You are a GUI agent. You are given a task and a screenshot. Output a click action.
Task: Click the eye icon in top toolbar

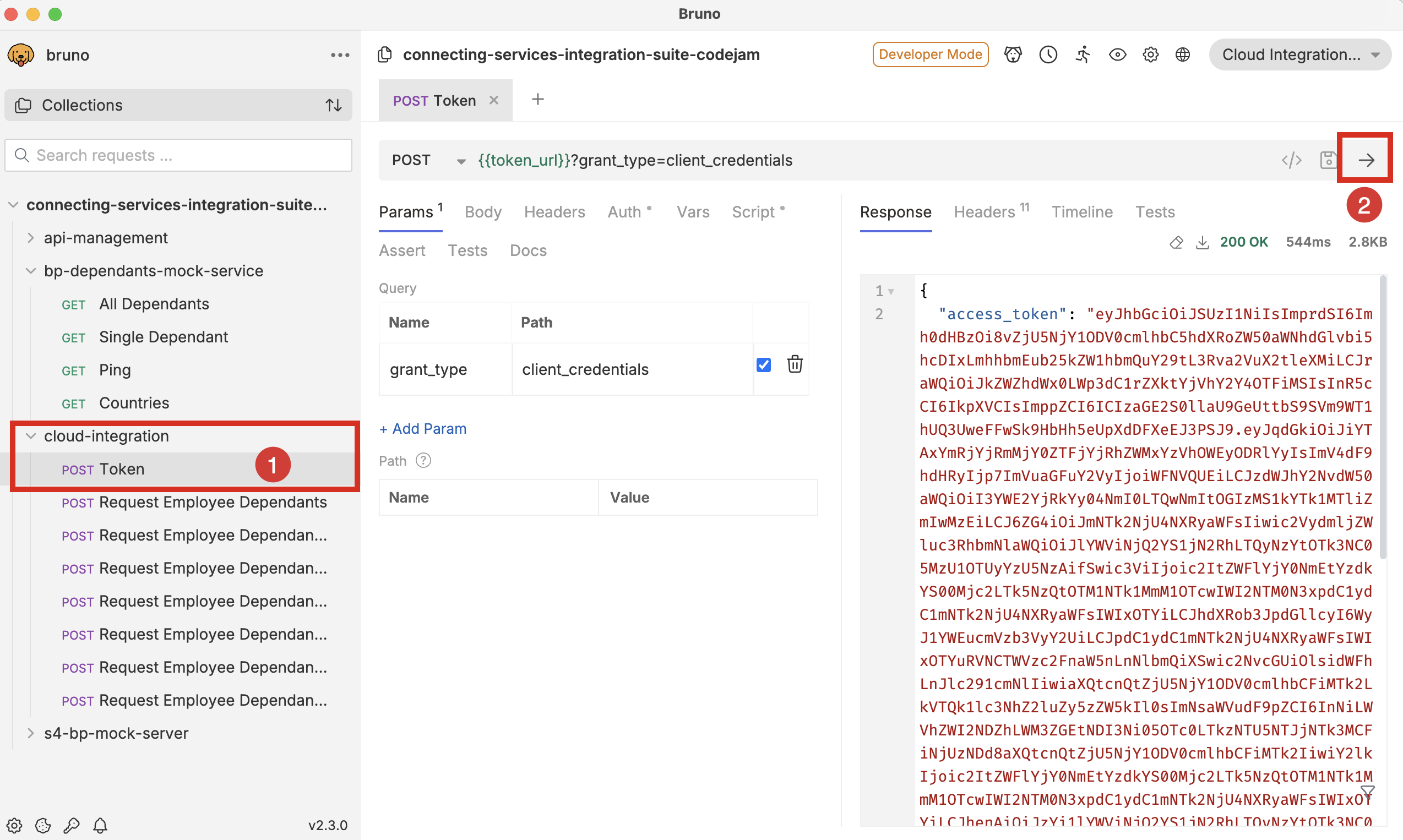point(1117,54)
